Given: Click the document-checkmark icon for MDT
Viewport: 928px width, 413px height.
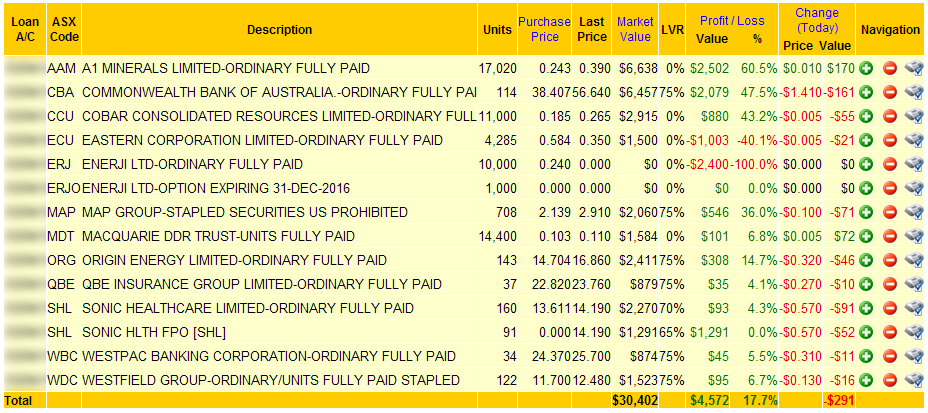Looking at the screenshot, I should pos(914,237).
